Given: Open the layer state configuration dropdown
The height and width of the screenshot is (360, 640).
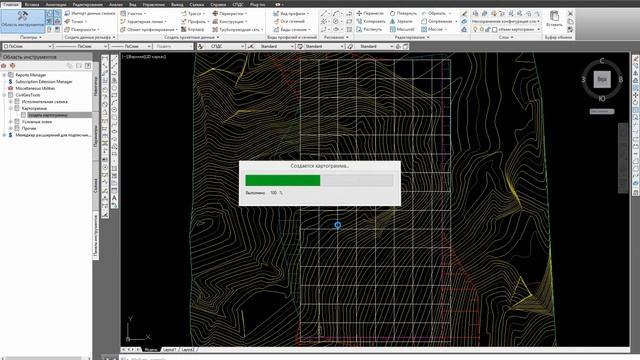Looking at the screenshot, I should (506, 21).
